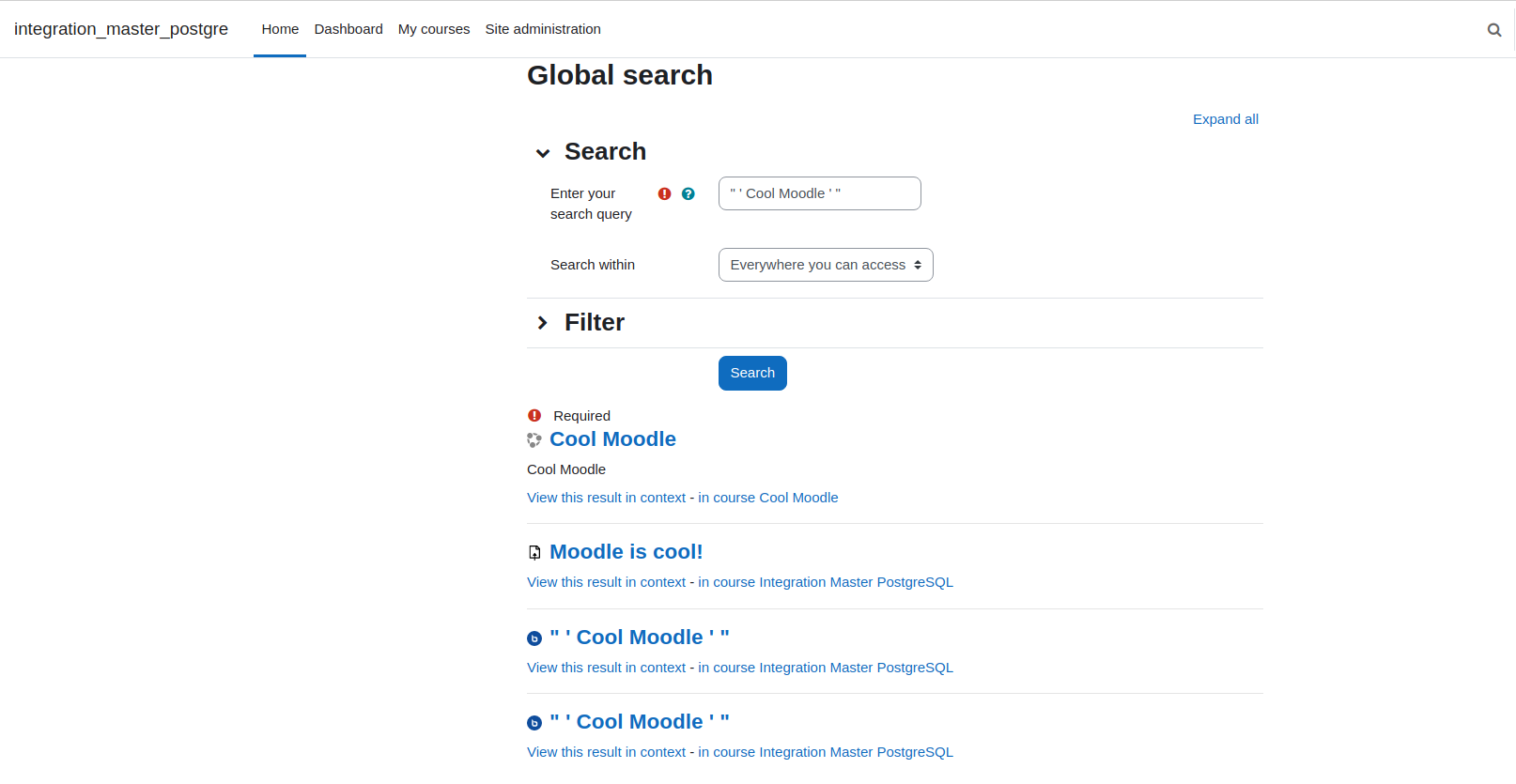Click the course icon next to Cool Moodle result
This screenshot has height=784, width=1516.
point(534,440)
